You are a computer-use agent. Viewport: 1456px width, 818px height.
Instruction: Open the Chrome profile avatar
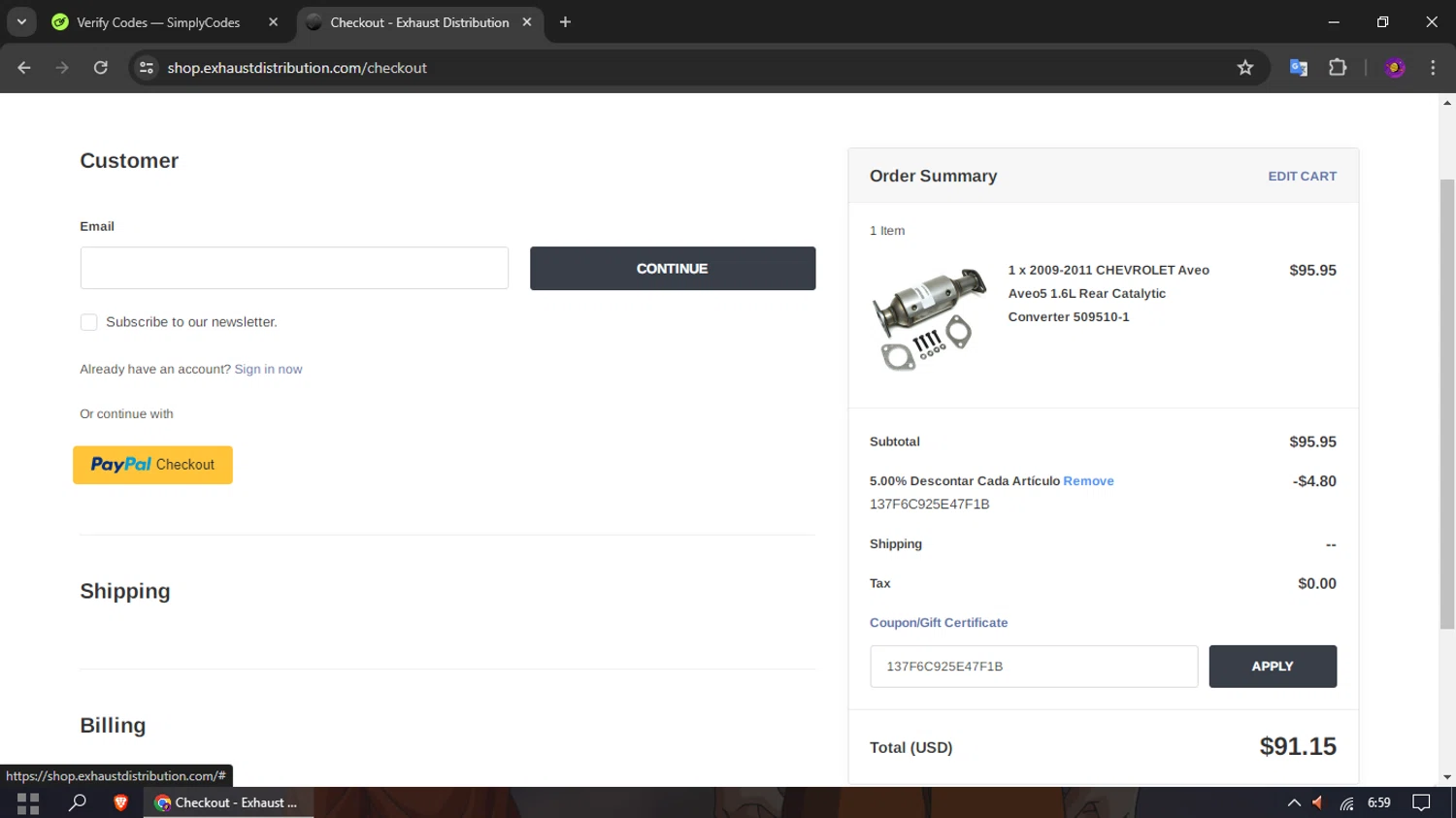(x=1395, y=68)
